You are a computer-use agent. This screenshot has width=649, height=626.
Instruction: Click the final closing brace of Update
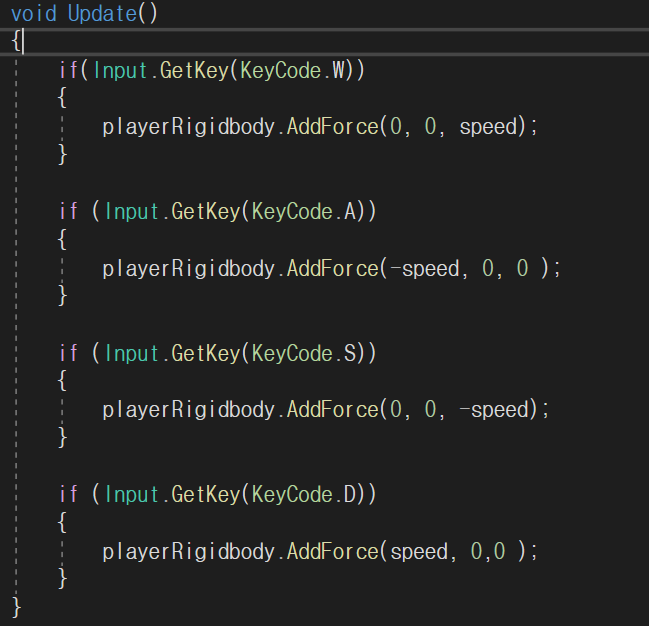17,608
